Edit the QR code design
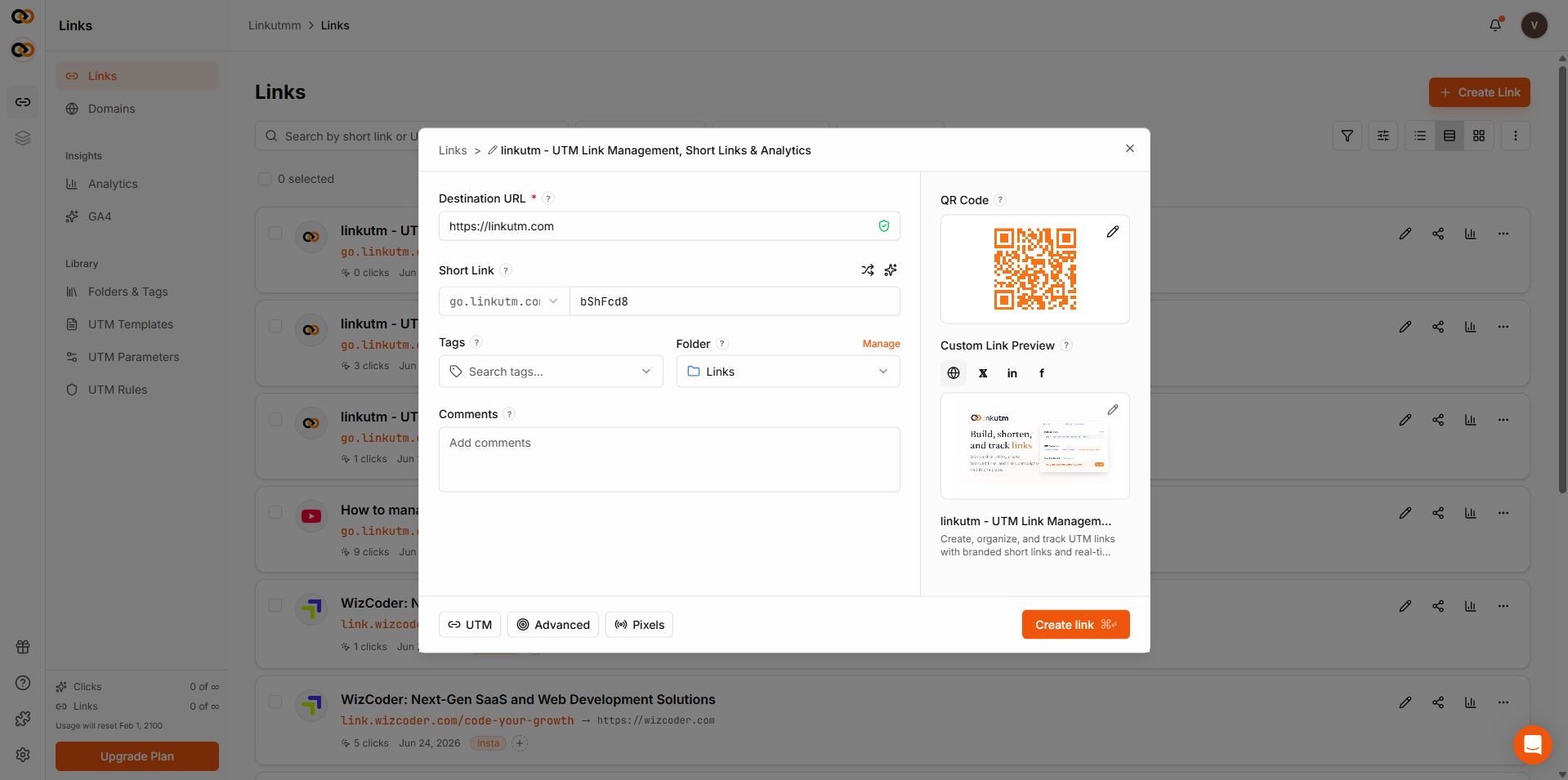Screen dimensions: 1568x780 (1112, 232)
